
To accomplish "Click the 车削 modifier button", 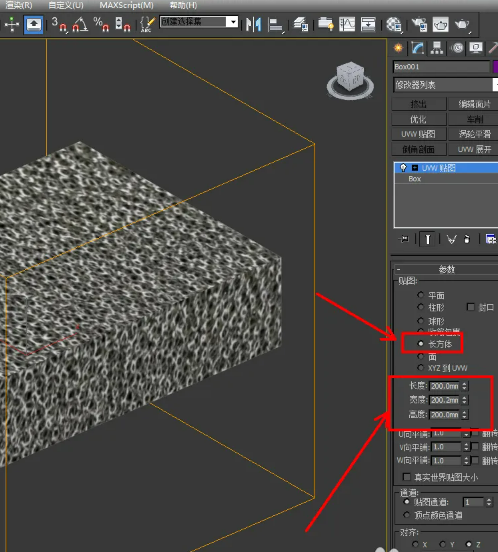I will [x=473, y=119].
